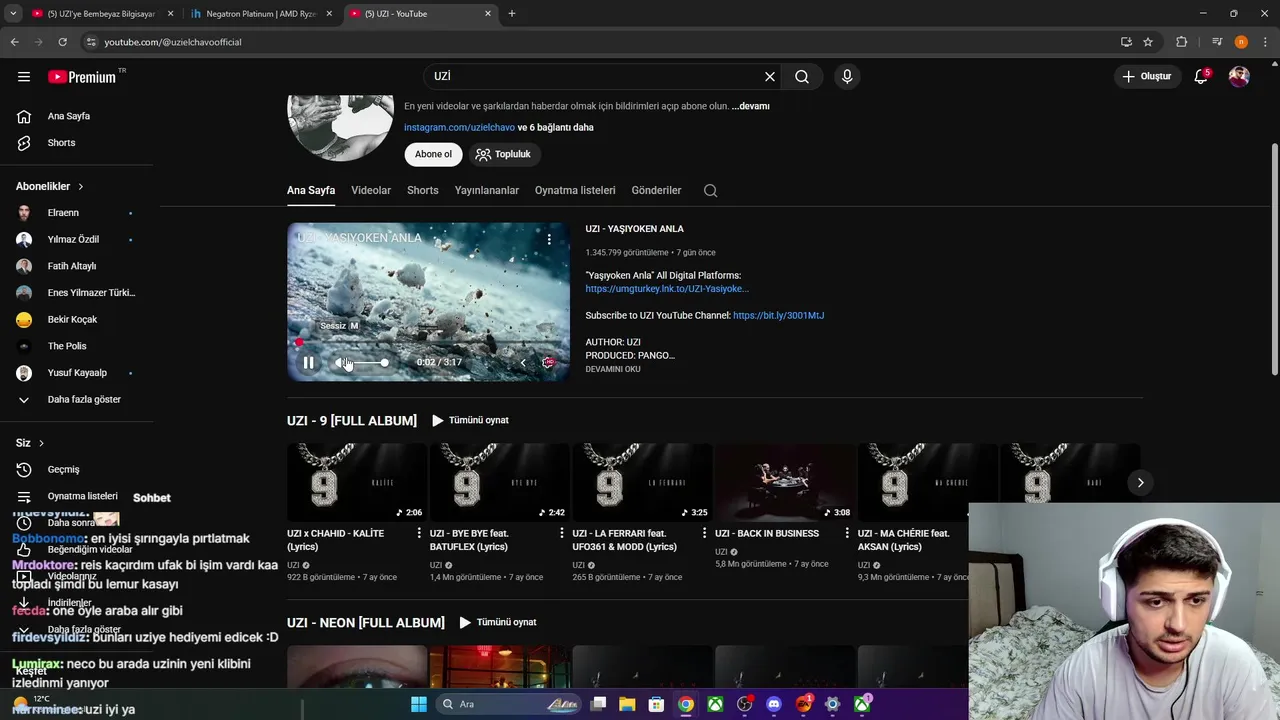Expand description with DEVAMINI OKU
Screen dimensions: 1280x720
coord(613,369)
